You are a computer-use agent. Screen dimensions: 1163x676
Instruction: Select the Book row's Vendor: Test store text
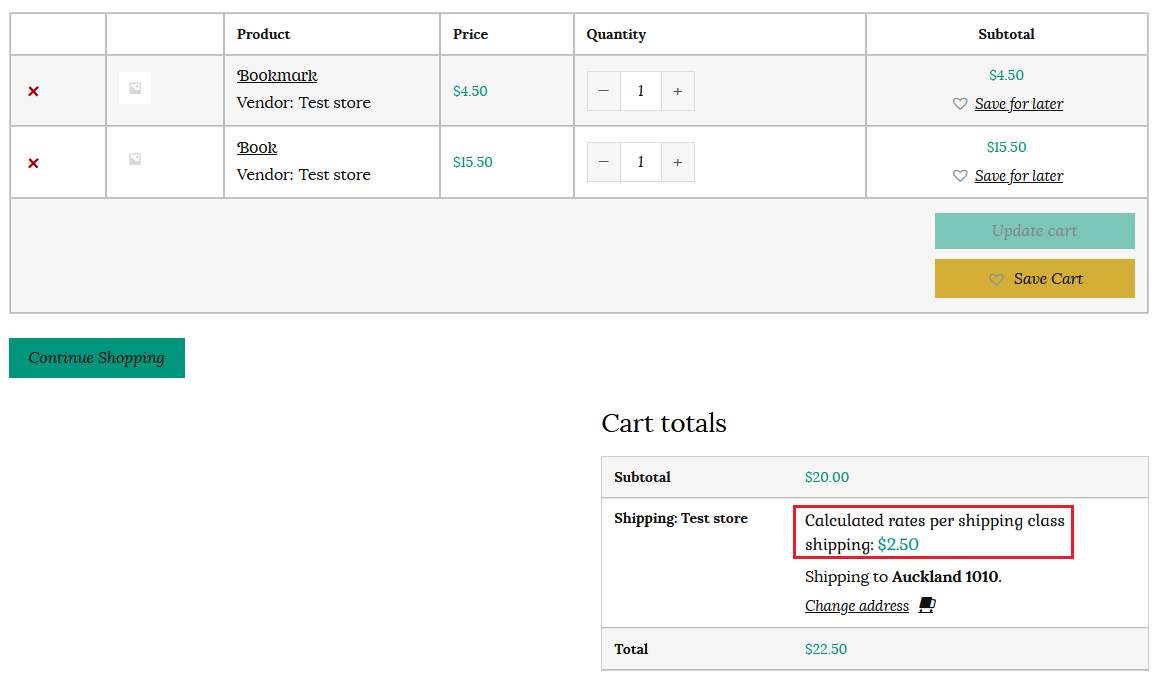303,174
